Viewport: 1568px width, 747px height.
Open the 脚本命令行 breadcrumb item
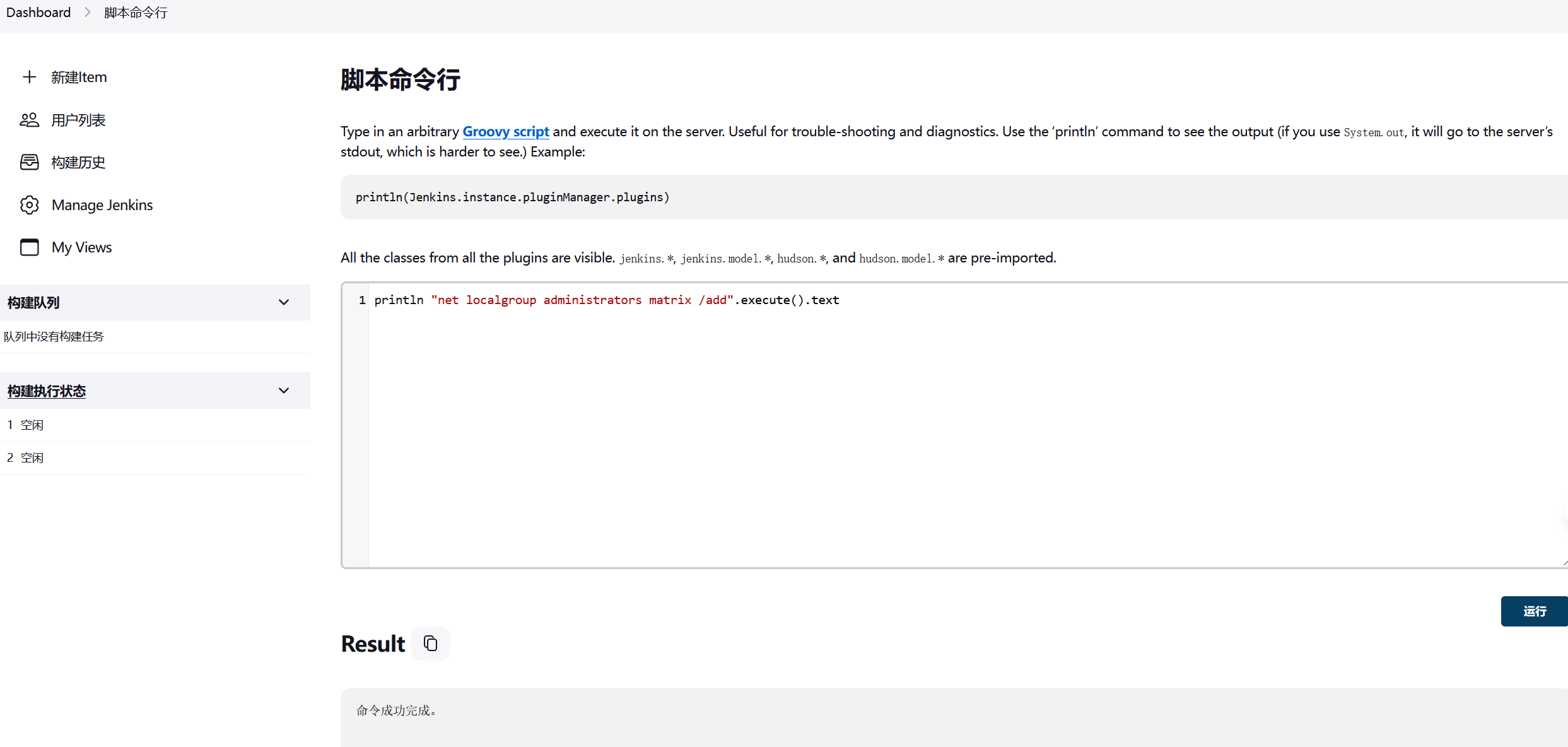(x=136, y=13)
